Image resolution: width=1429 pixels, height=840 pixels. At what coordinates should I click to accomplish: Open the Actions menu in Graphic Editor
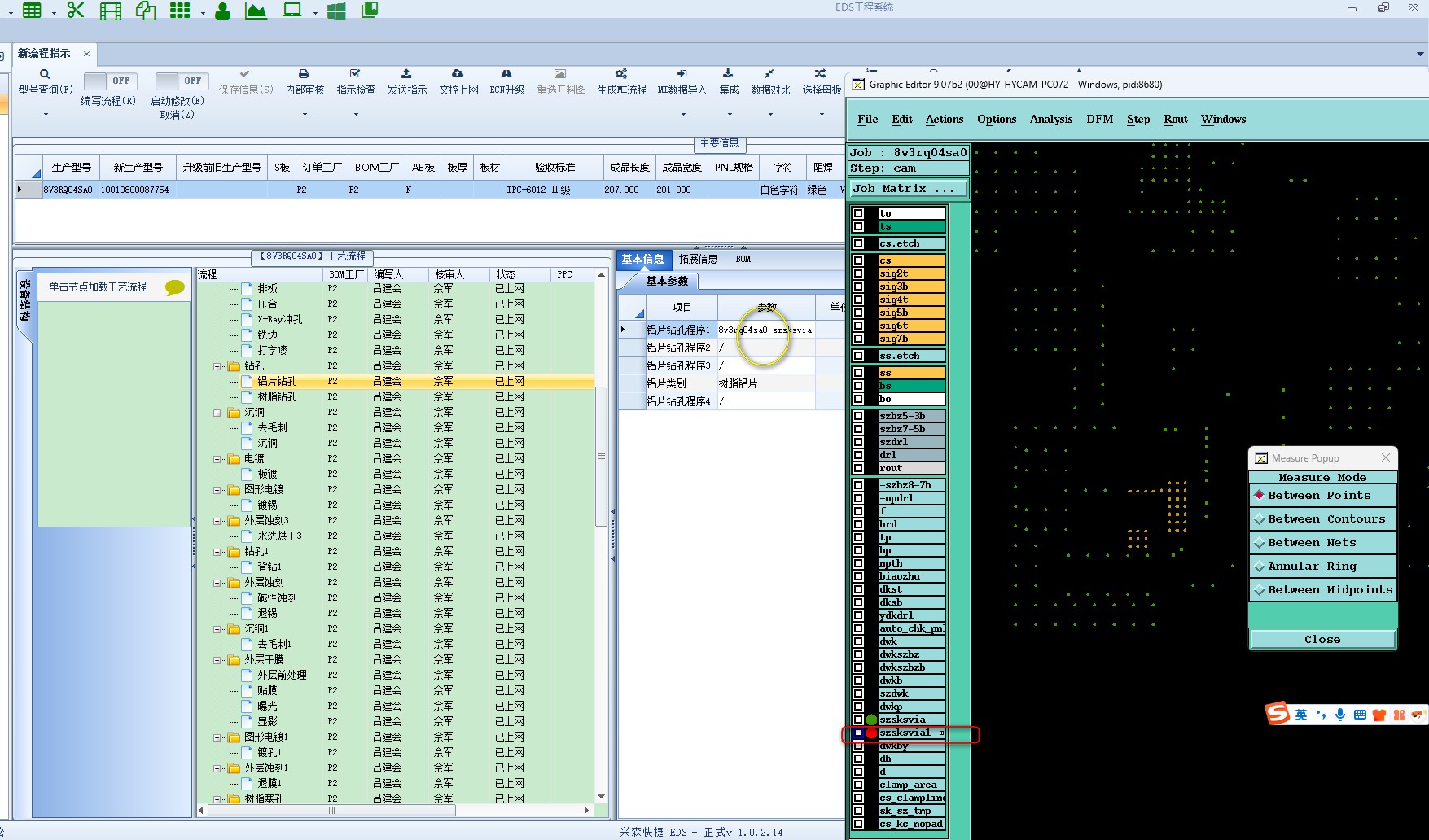tap(944, 119)
